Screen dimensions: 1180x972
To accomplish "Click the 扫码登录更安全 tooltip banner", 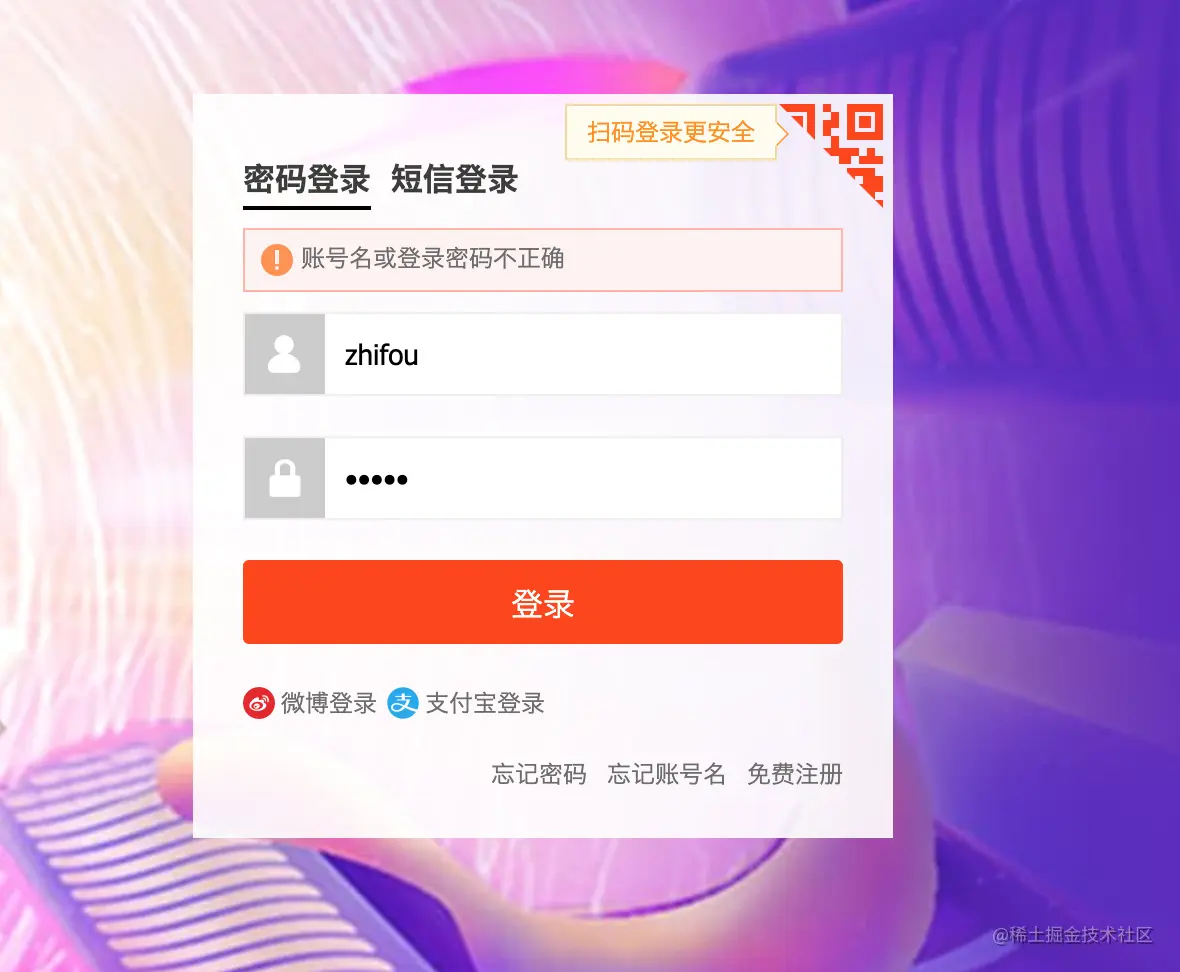I will (671, 132).
